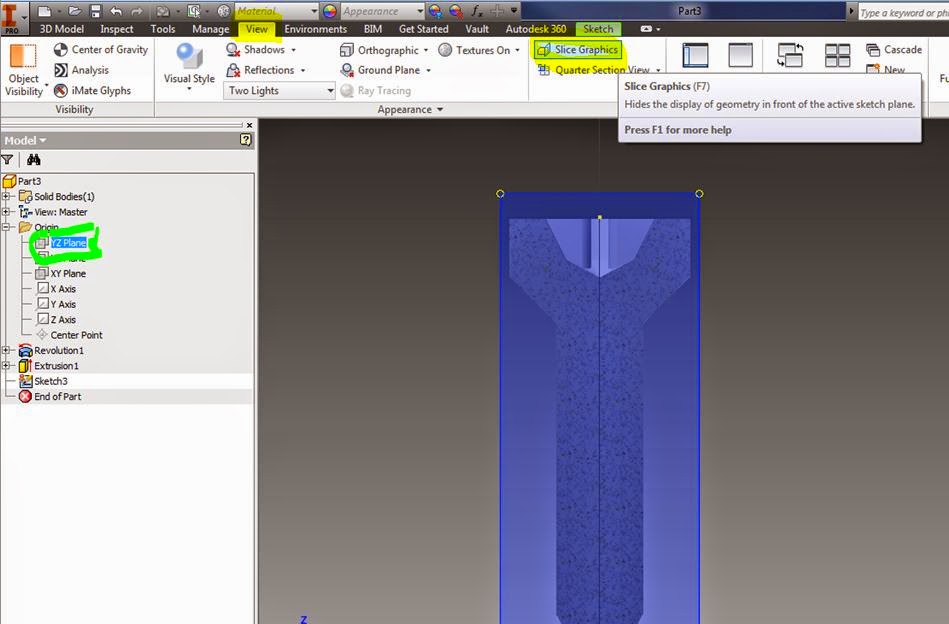The height and width of the screenshot is (624, 949).
Task: Close the Model browser panel
Action: coord(249,125)
